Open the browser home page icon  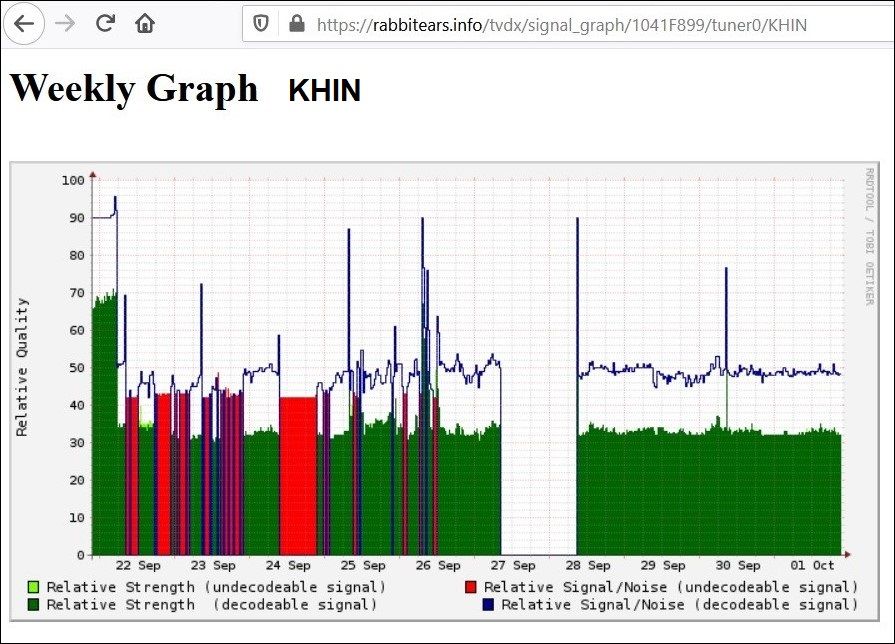coord(145,23)
